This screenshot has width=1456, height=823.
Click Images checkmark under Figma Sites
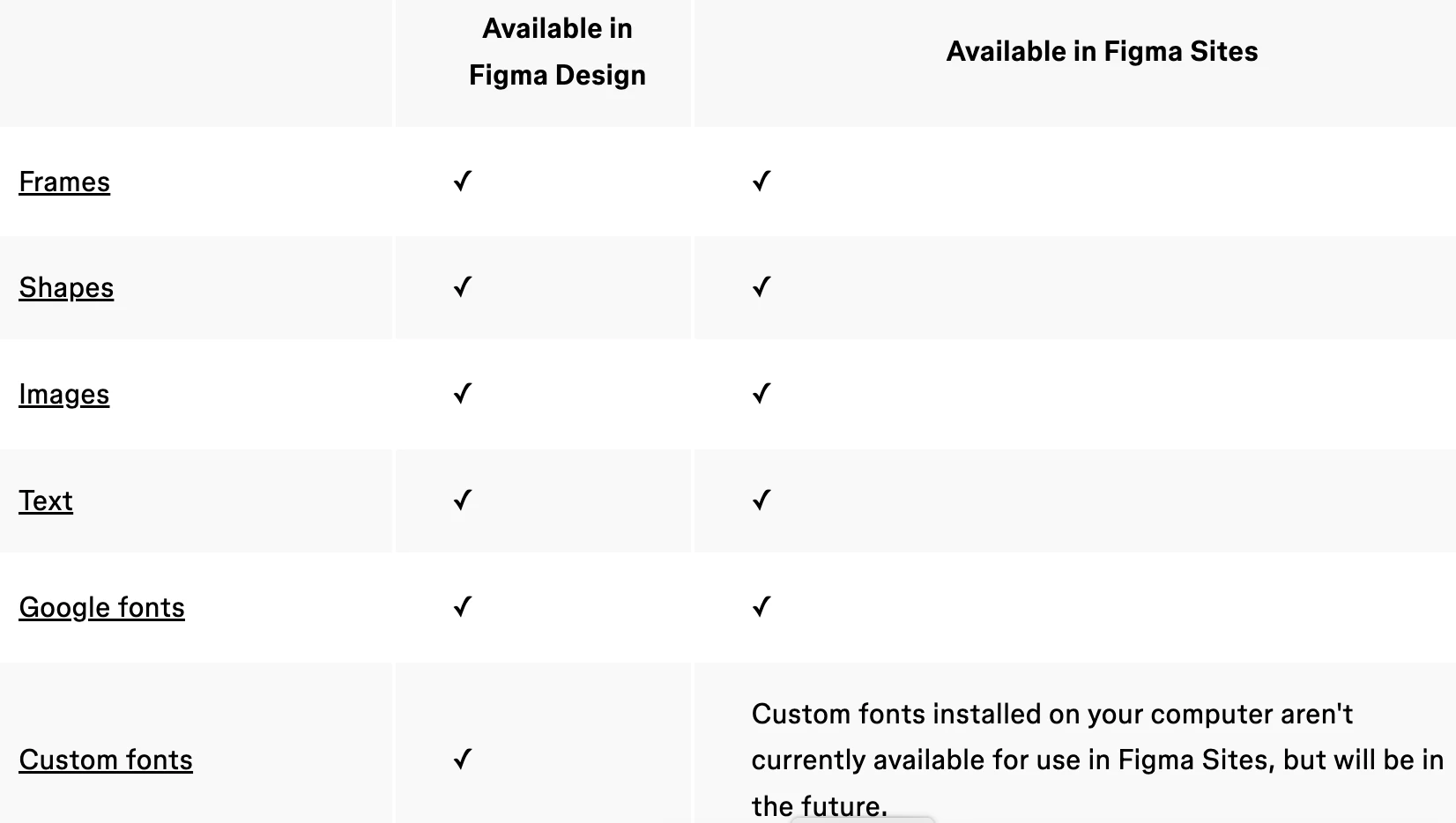(761, 393)
